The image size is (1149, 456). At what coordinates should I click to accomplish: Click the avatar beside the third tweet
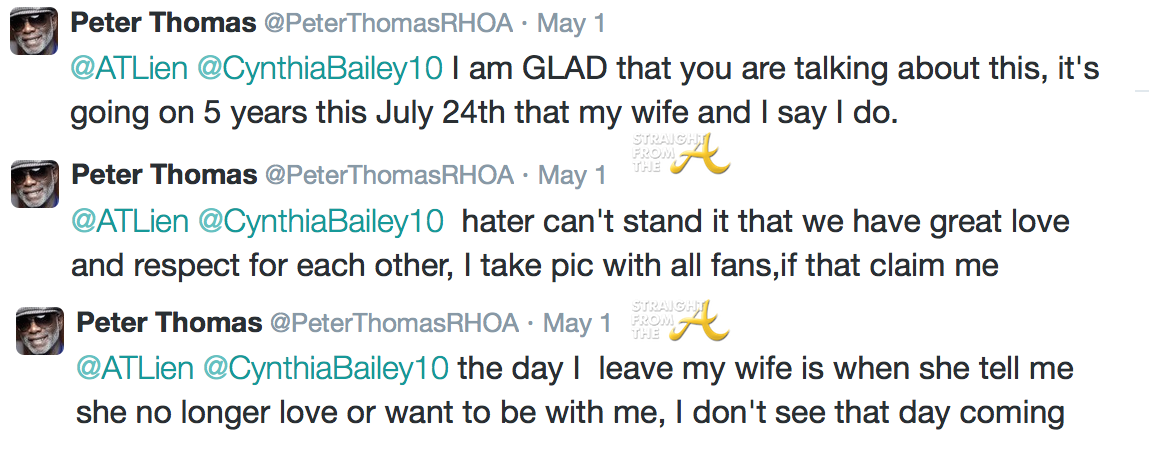[x=40, y=331]
